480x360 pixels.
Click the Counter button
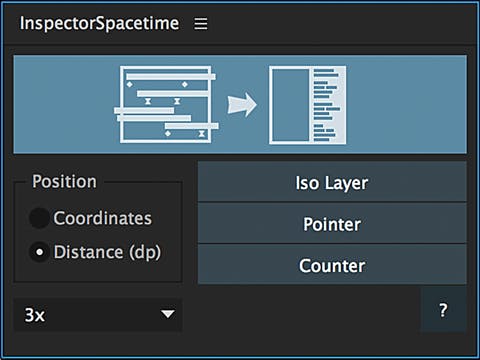click(x=332, y=265)
